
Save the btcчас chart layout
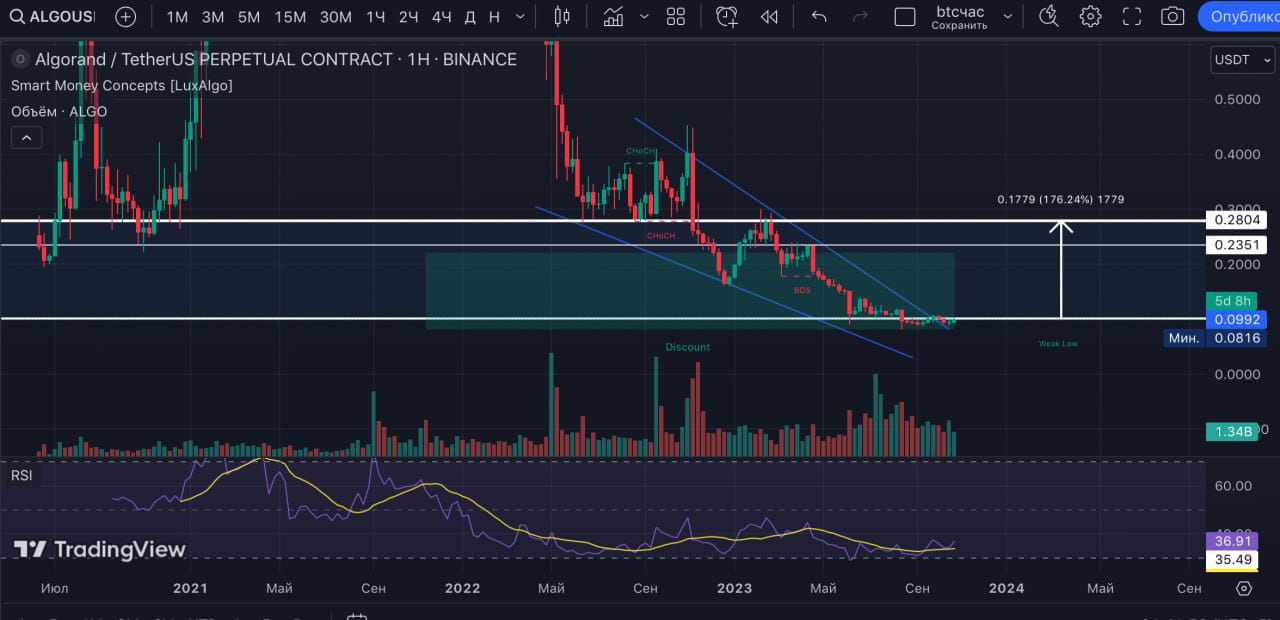[x=959, y=17]
